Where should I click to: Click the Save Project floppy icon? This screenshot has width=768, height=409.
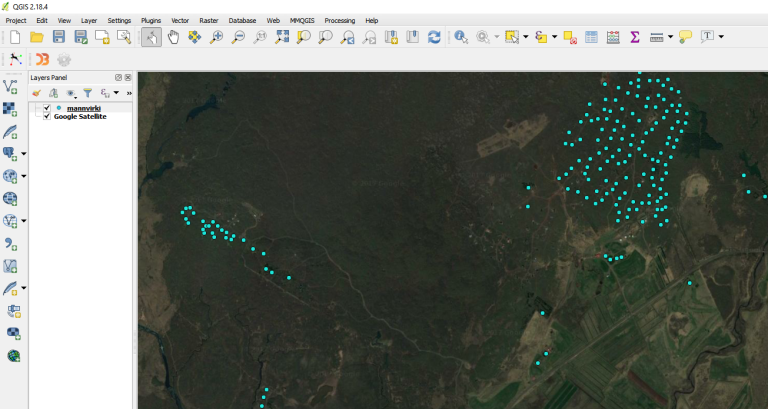tap(58, 37)
